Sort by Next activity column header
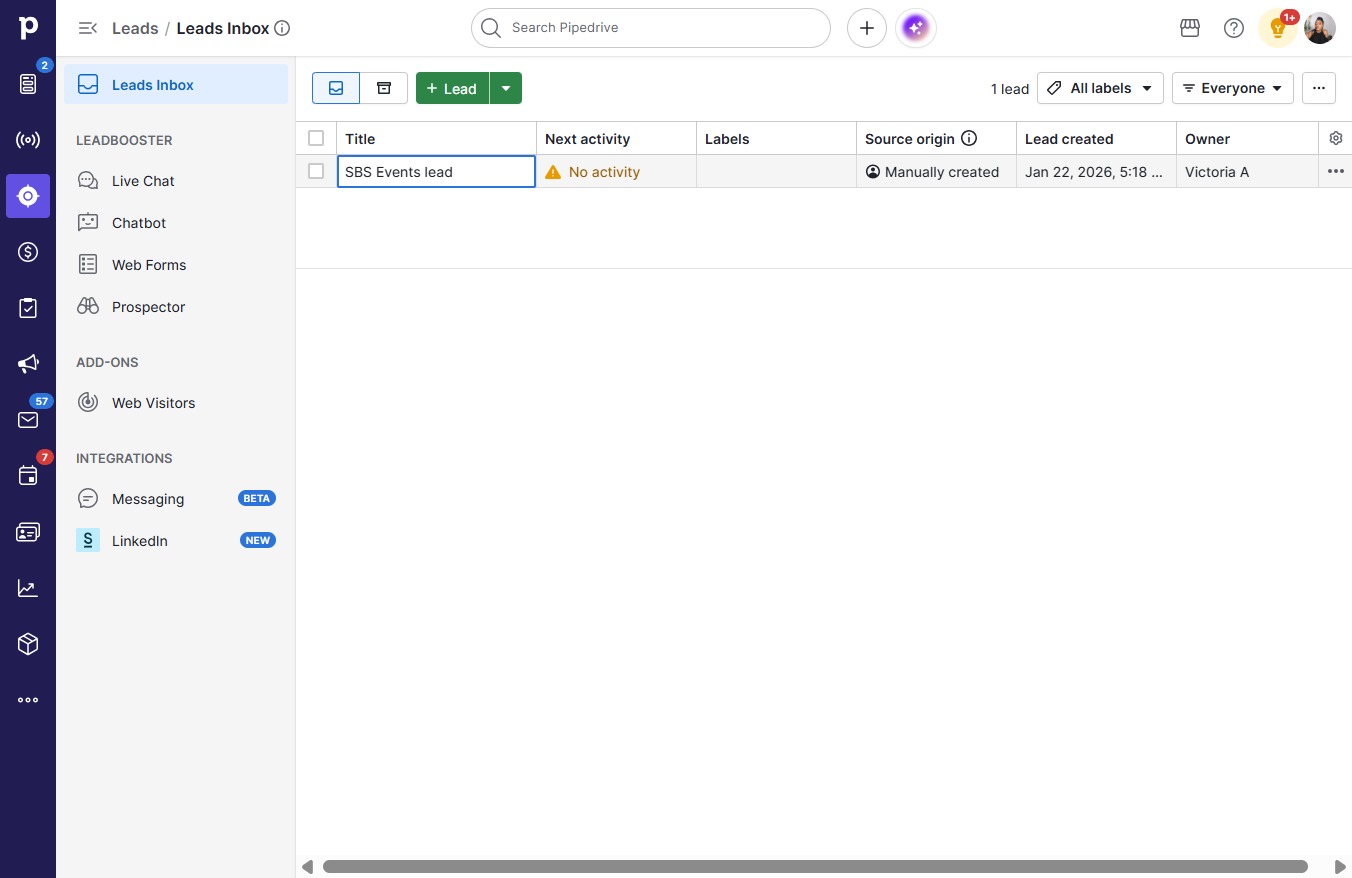1352x878 pixels. 616,139
